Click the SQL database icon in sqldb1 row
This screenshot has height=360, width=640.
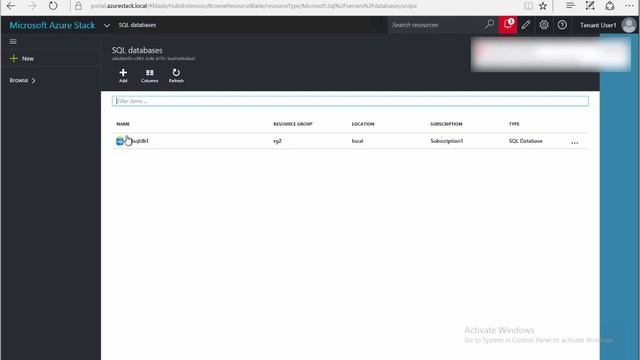120,141
